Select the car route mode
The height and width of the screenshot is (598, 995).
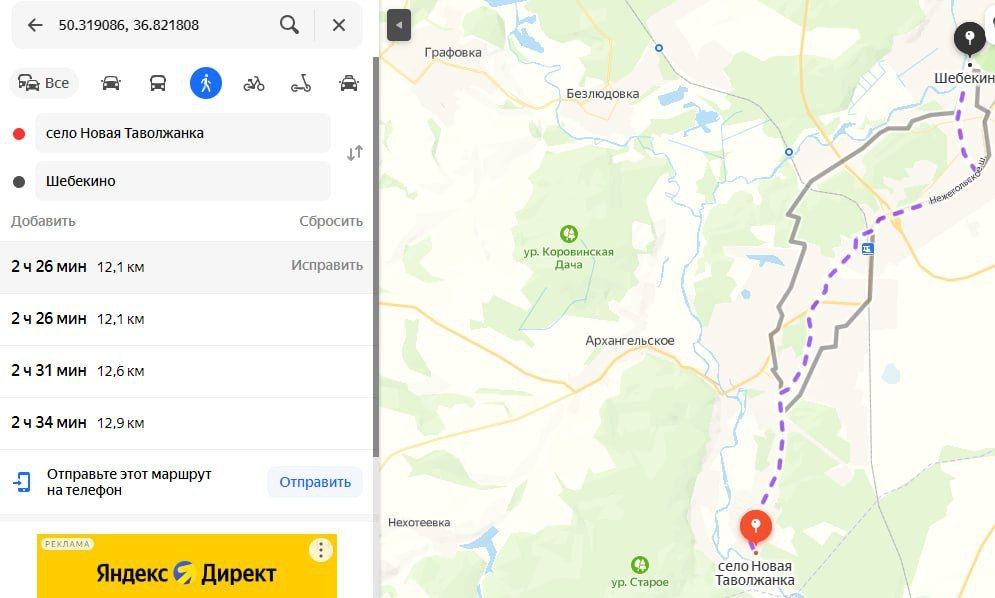(x=110, y=83)
